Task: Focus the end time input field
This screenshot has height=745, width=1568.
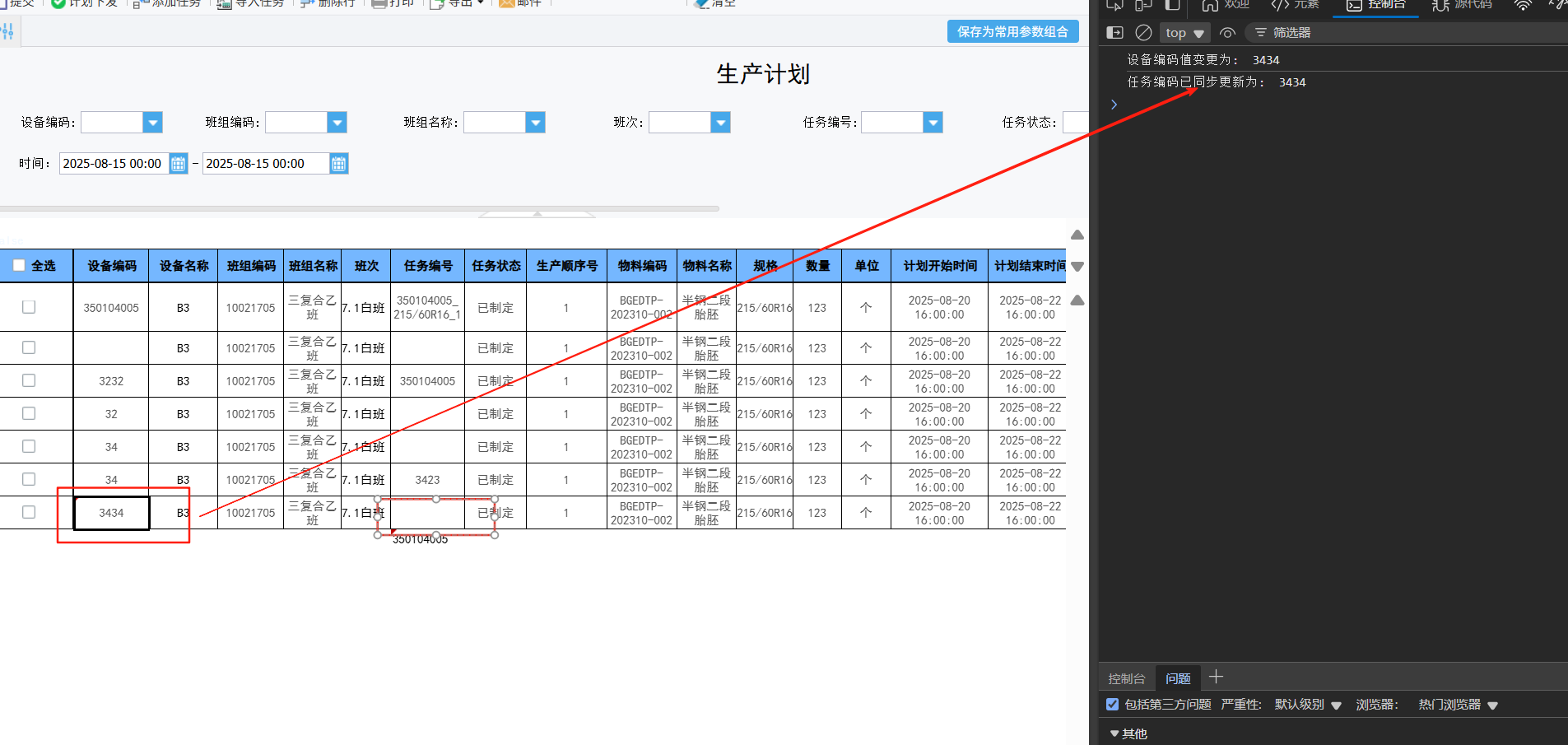Action: [x=266, y=164]
